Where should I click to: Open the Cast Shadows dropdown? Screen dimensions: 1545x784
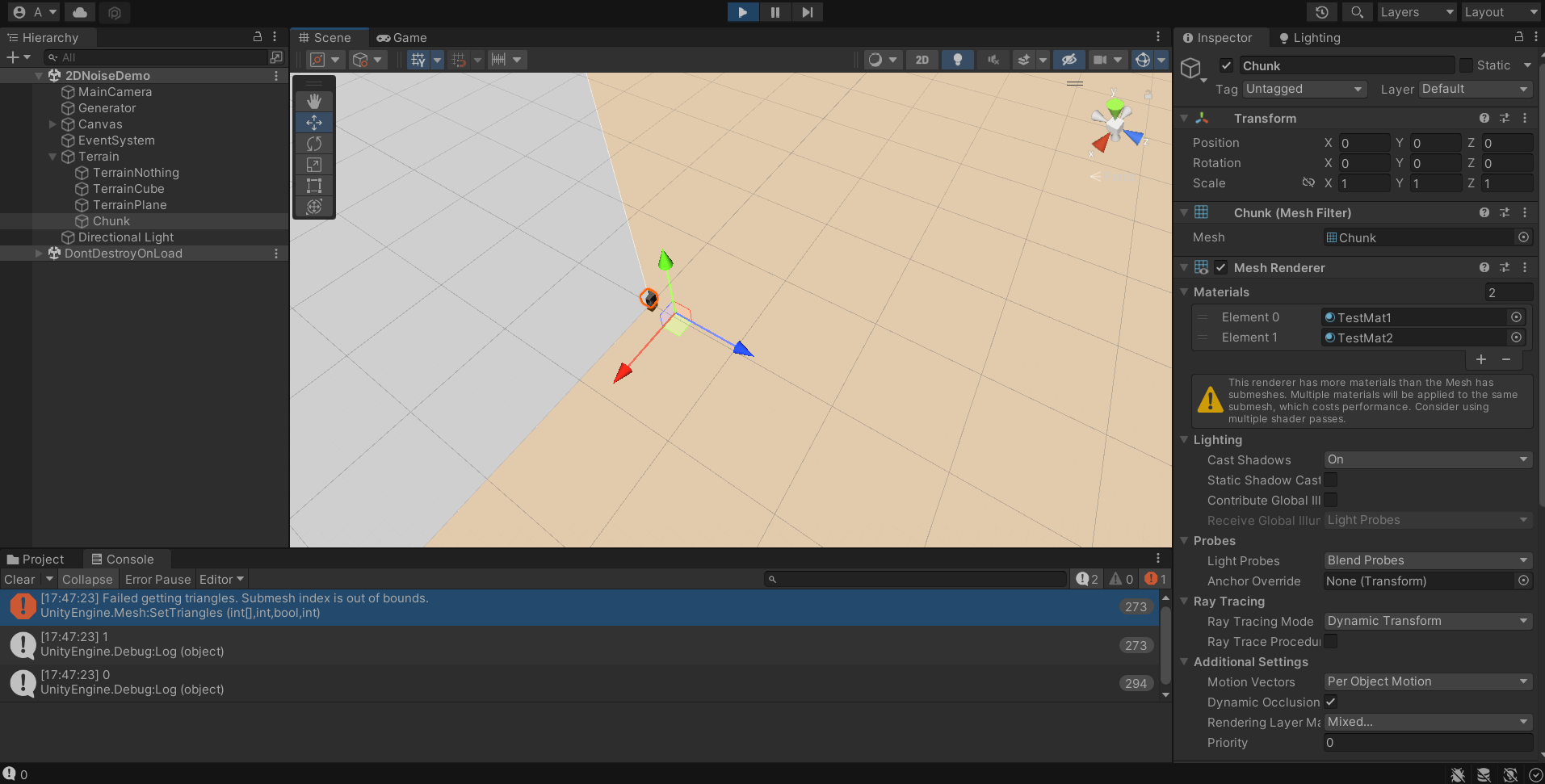pos(1426,459)
